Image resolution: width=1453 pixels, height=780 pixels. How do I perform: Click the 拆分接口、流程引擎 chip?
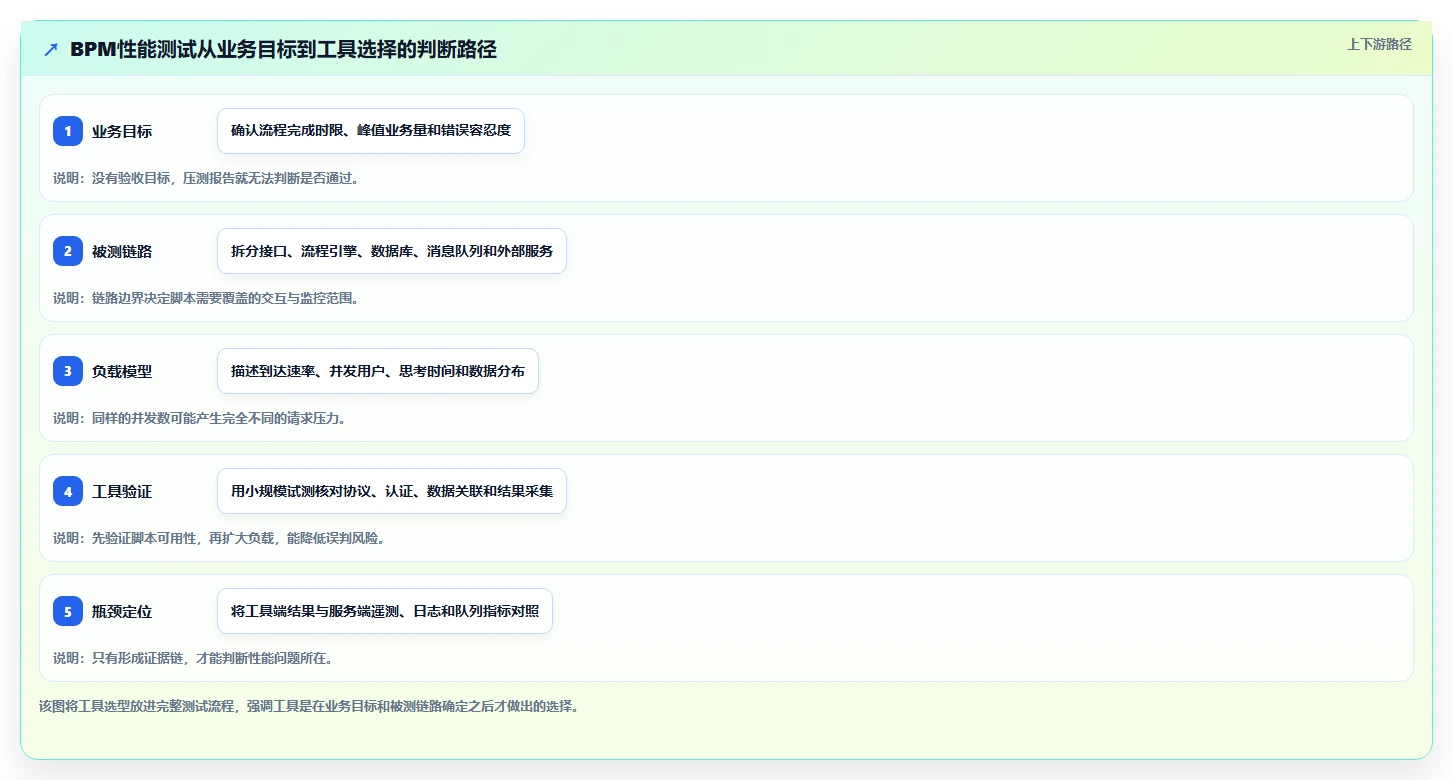tap(392, 251)
